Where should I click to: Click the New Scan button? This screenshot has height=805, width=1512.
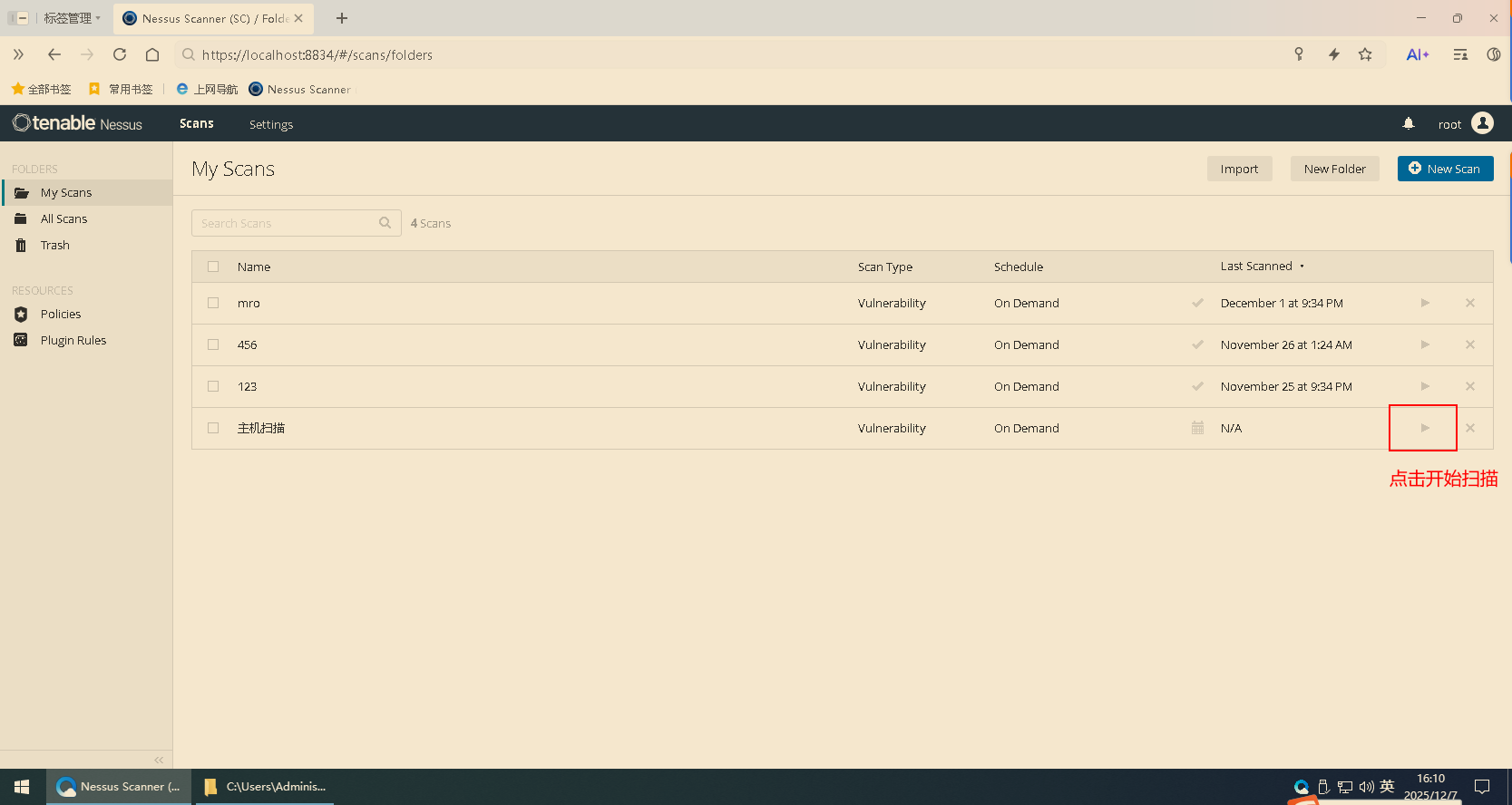point(1445,169)
